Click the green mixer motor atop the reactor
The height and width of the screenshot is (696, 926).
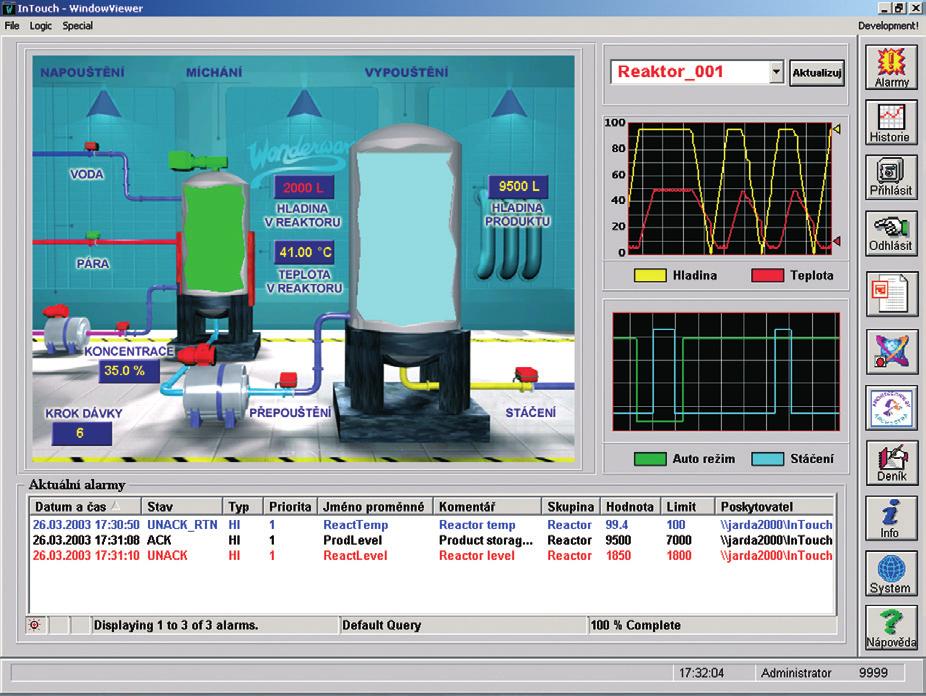197,160
